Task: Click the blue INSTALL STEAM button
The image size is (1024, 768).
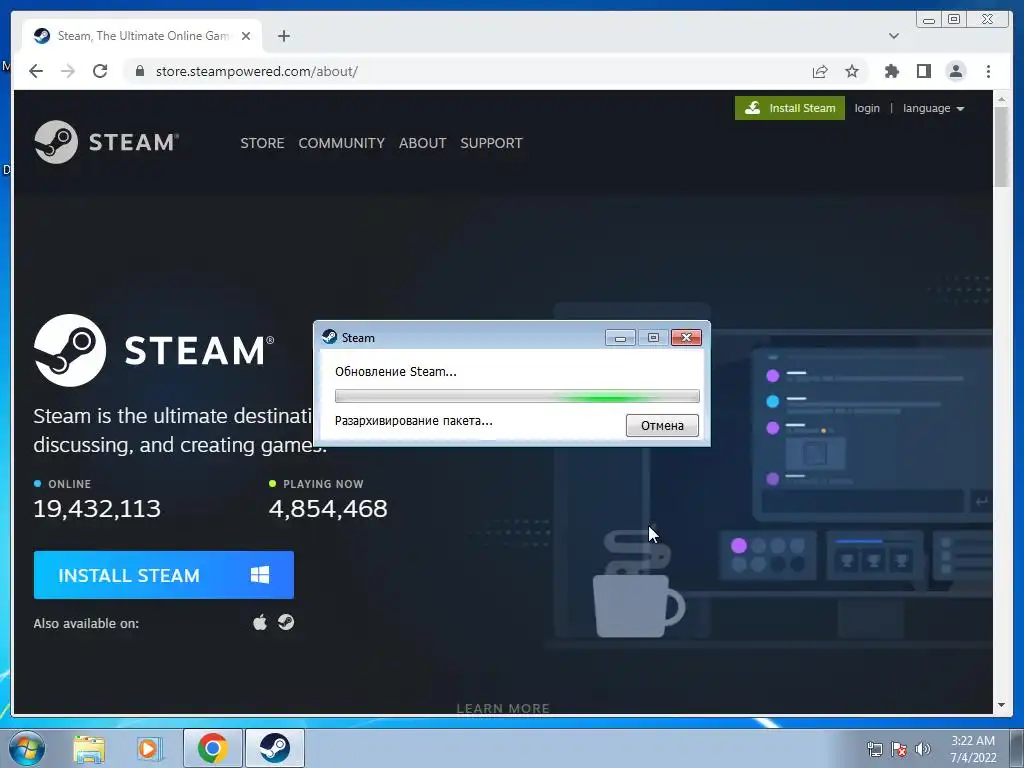Action: pyautogui.click(x=164, y=575)
